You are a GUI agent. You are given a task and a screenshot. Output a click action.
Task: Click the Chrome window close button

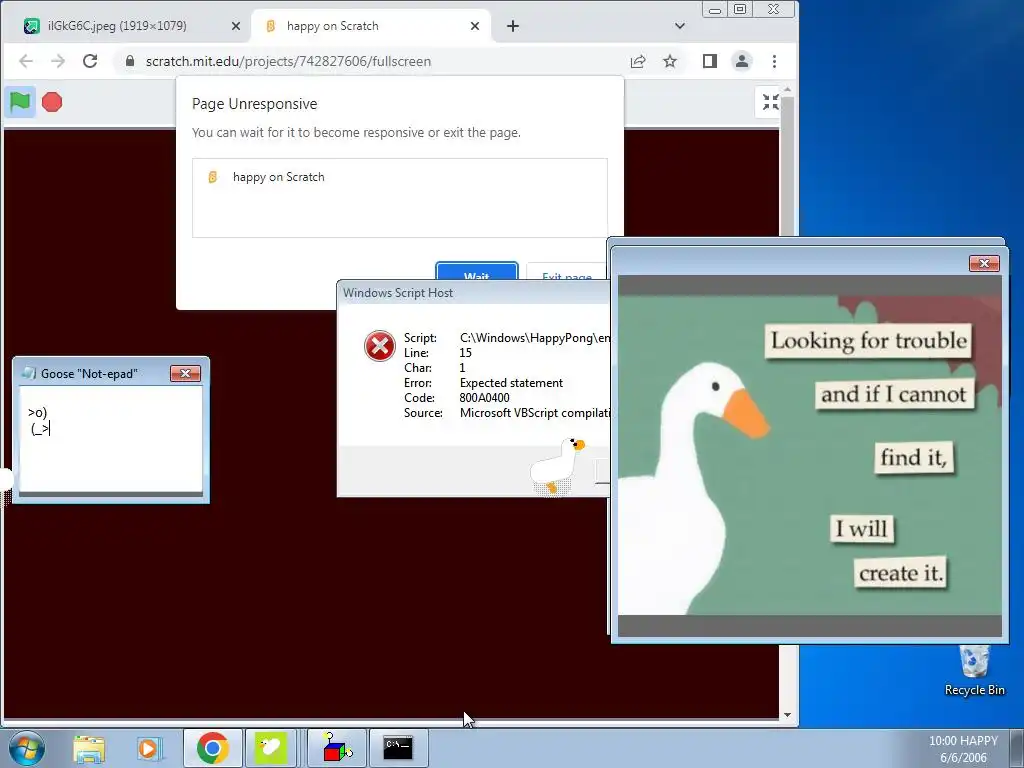point(774,10)
